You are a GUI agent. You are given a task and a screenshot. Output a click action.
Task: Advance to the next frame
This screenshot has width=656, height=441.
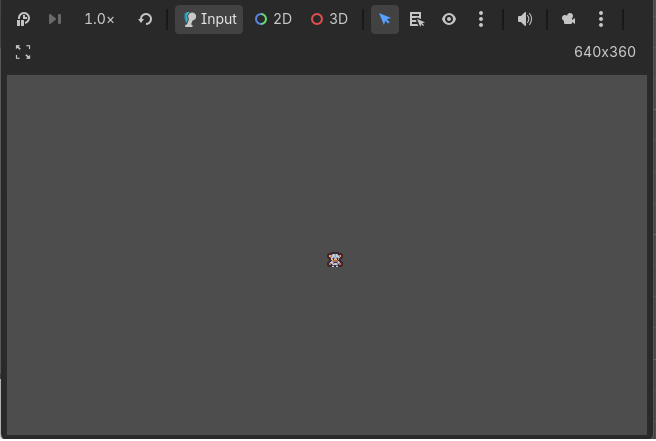coord(55,19)
